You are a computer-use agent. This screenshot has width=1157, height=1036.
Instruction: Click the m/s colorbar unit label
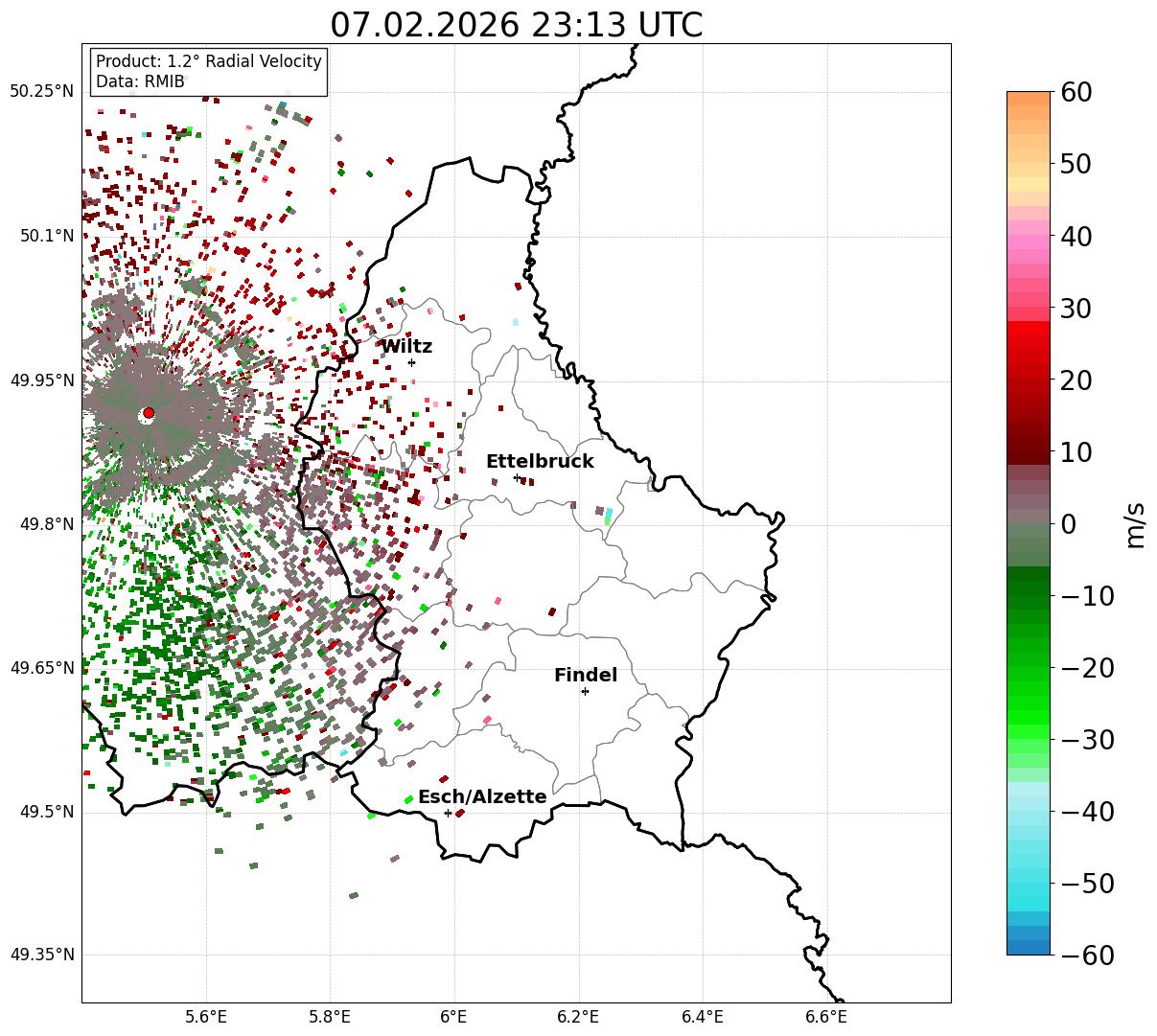[1136, 525]
